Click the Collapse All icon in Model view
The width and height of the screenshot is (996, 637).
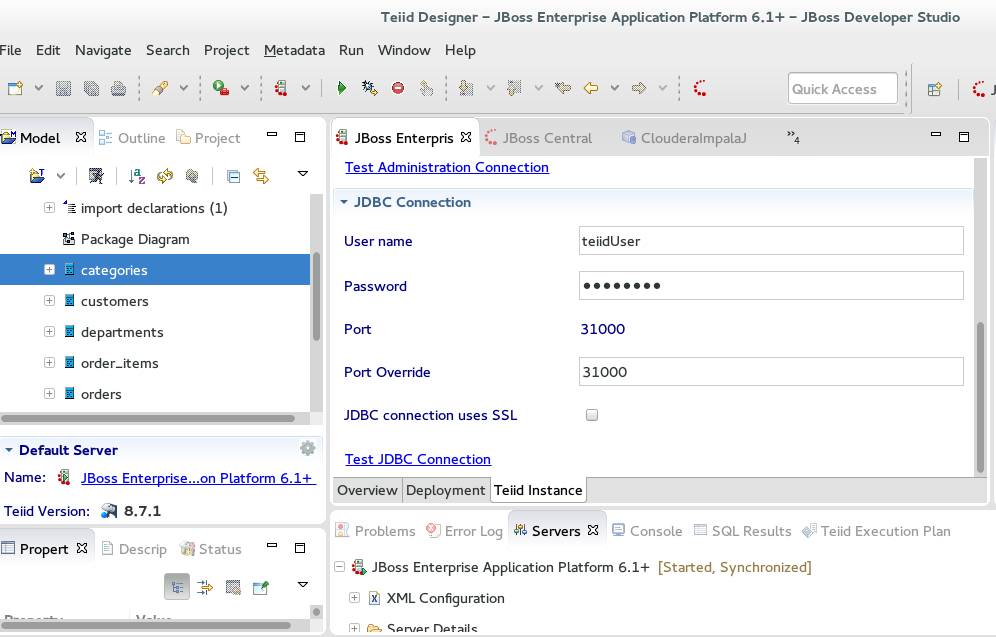pyautogui.click(x=233, y=176)
